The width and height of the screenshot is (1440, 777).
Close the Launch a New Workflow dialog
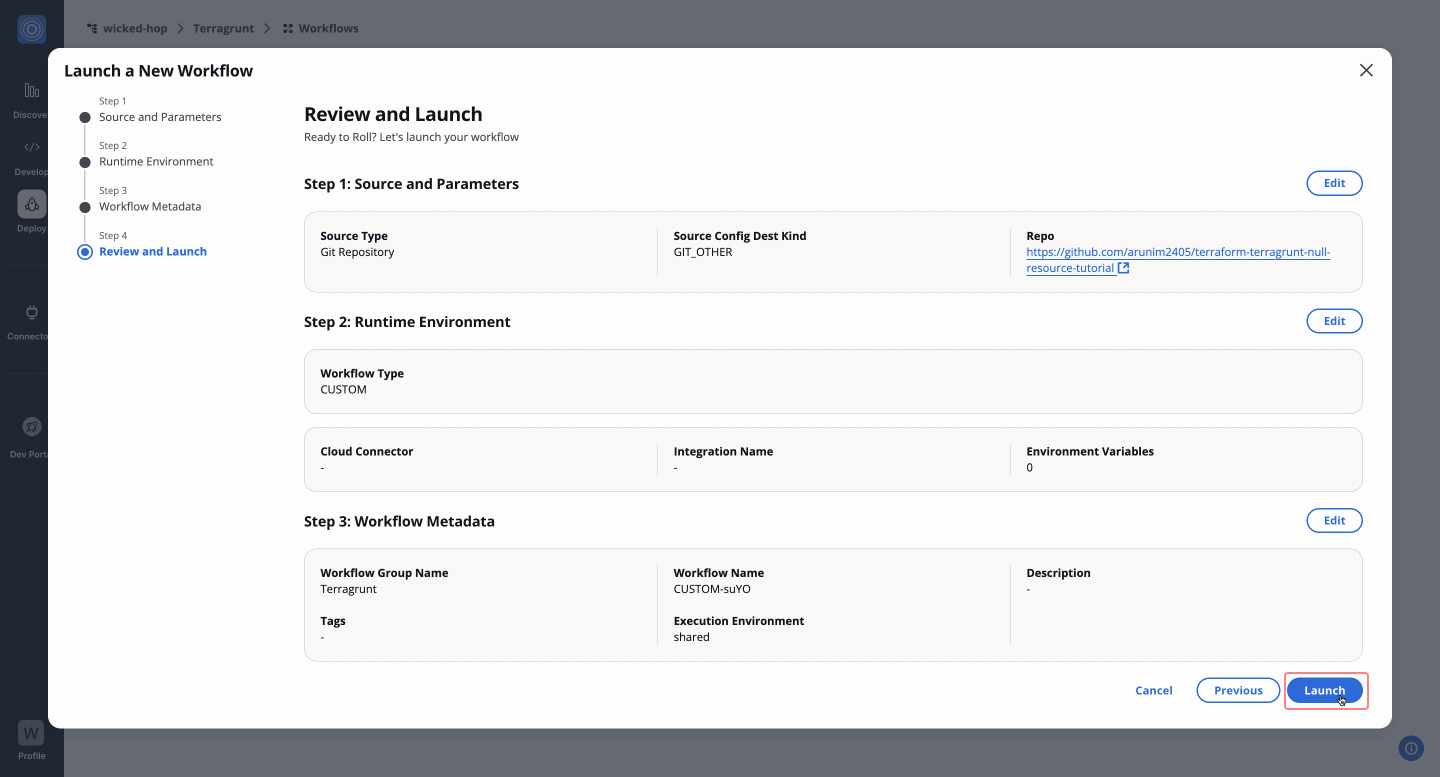(x=1366, y=70)
